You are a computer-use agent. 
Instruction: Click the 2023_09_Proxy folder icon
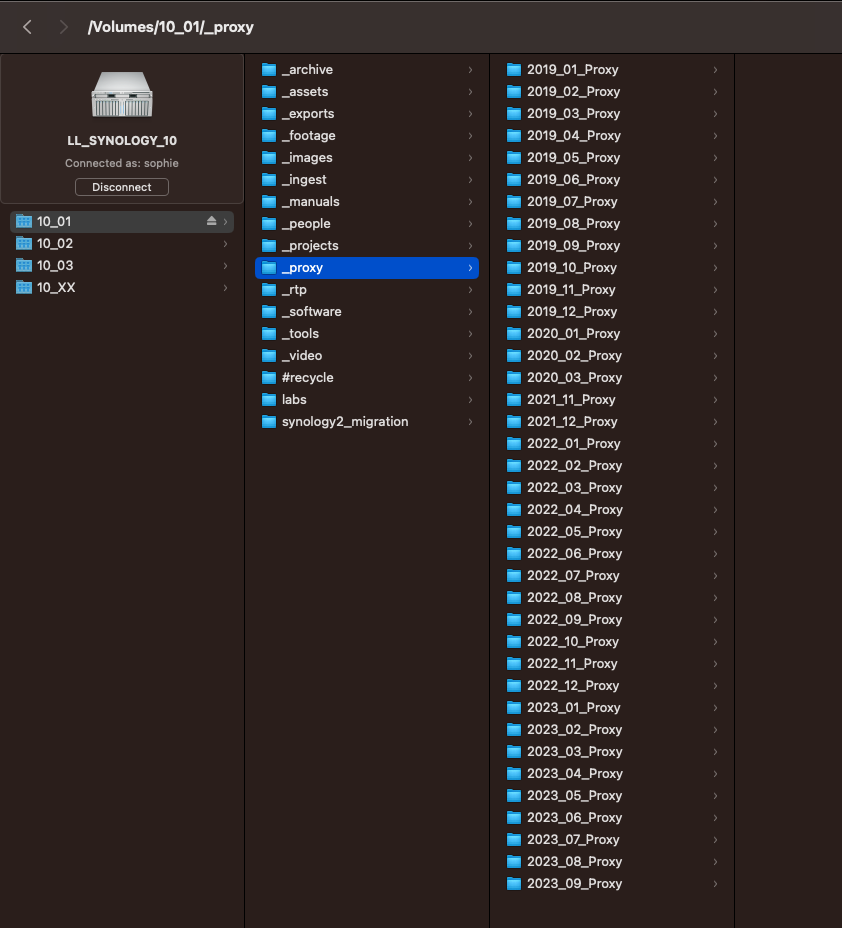coord(514,883)
